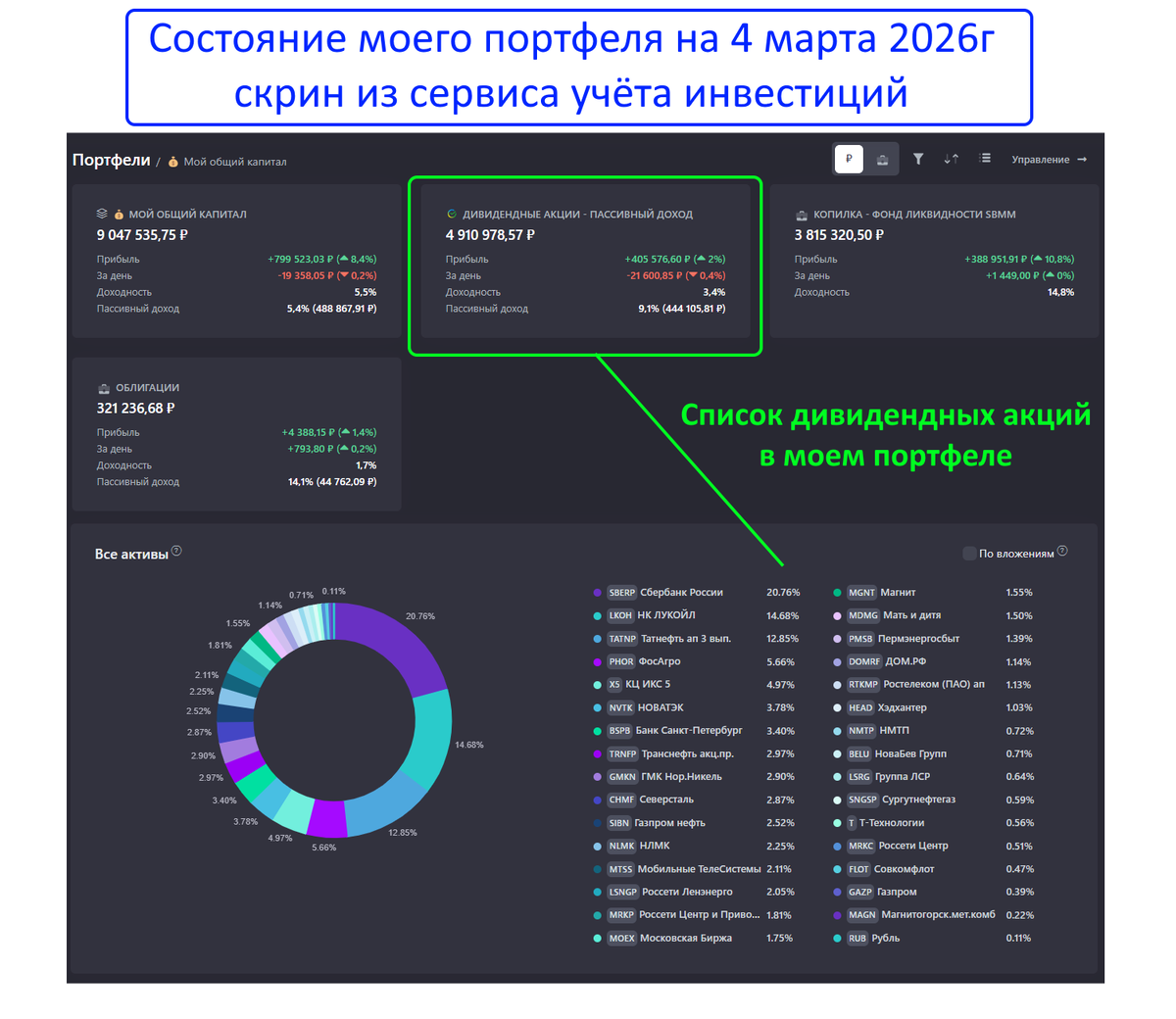Click Мой общий капитал breadcrumb
Image resolution: width=1176 pixels, height=1019 pixels.
tap(235, 162)
